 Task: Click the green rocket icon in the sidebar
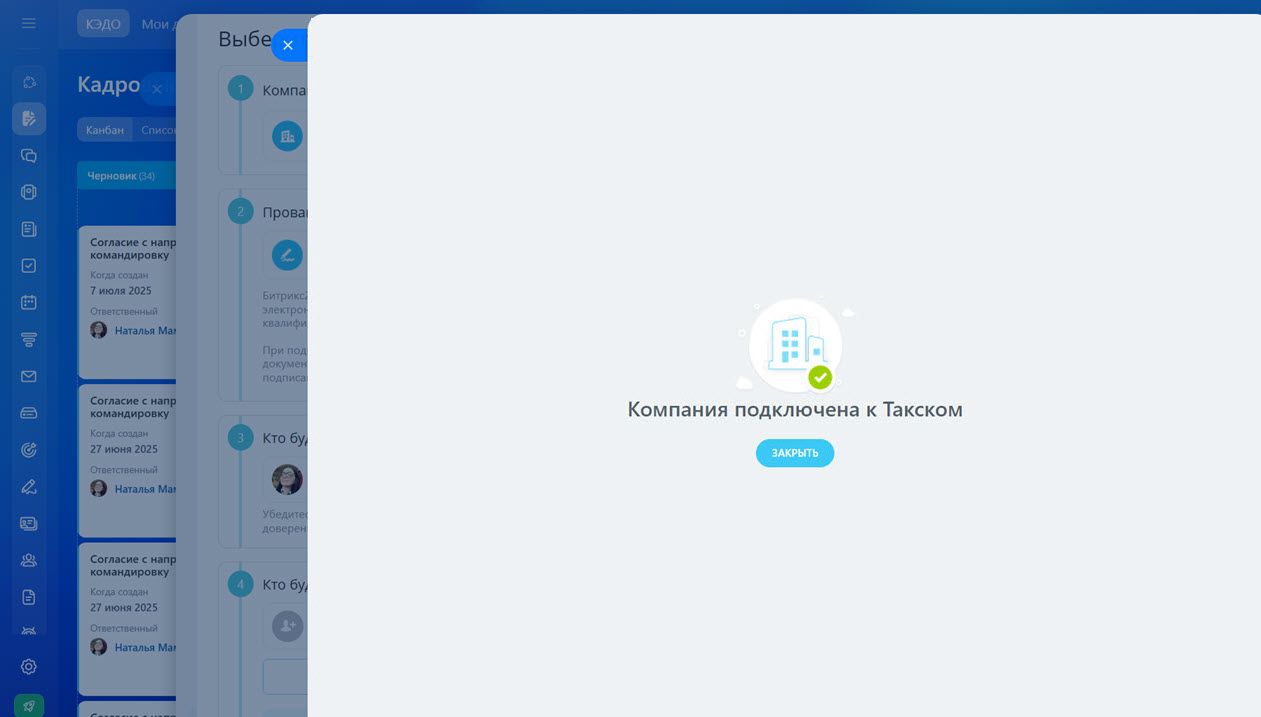(29, 706)
